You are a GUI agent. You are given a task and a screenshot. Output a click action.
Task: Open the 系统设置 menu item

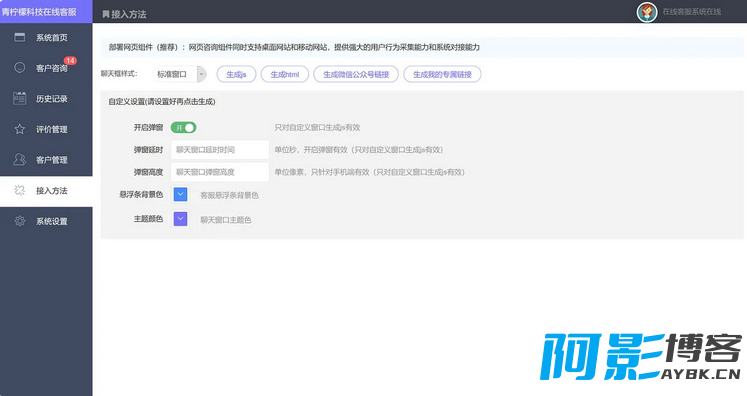(x=46, y=221)
